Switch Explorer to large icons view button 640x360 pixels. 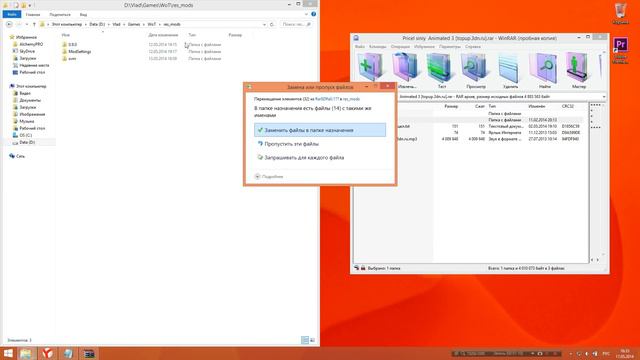(312, 340)
